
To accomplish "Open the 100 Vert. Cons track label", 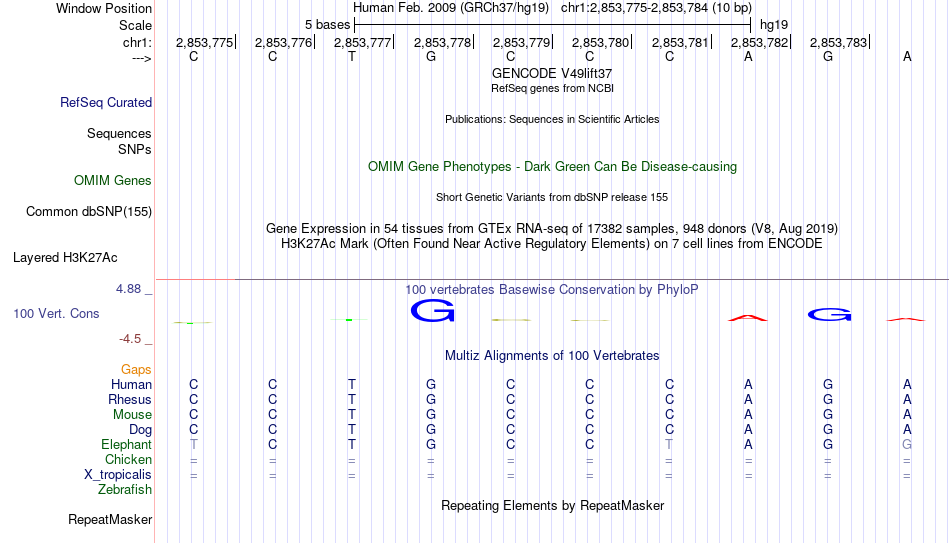I will [56, 313].
